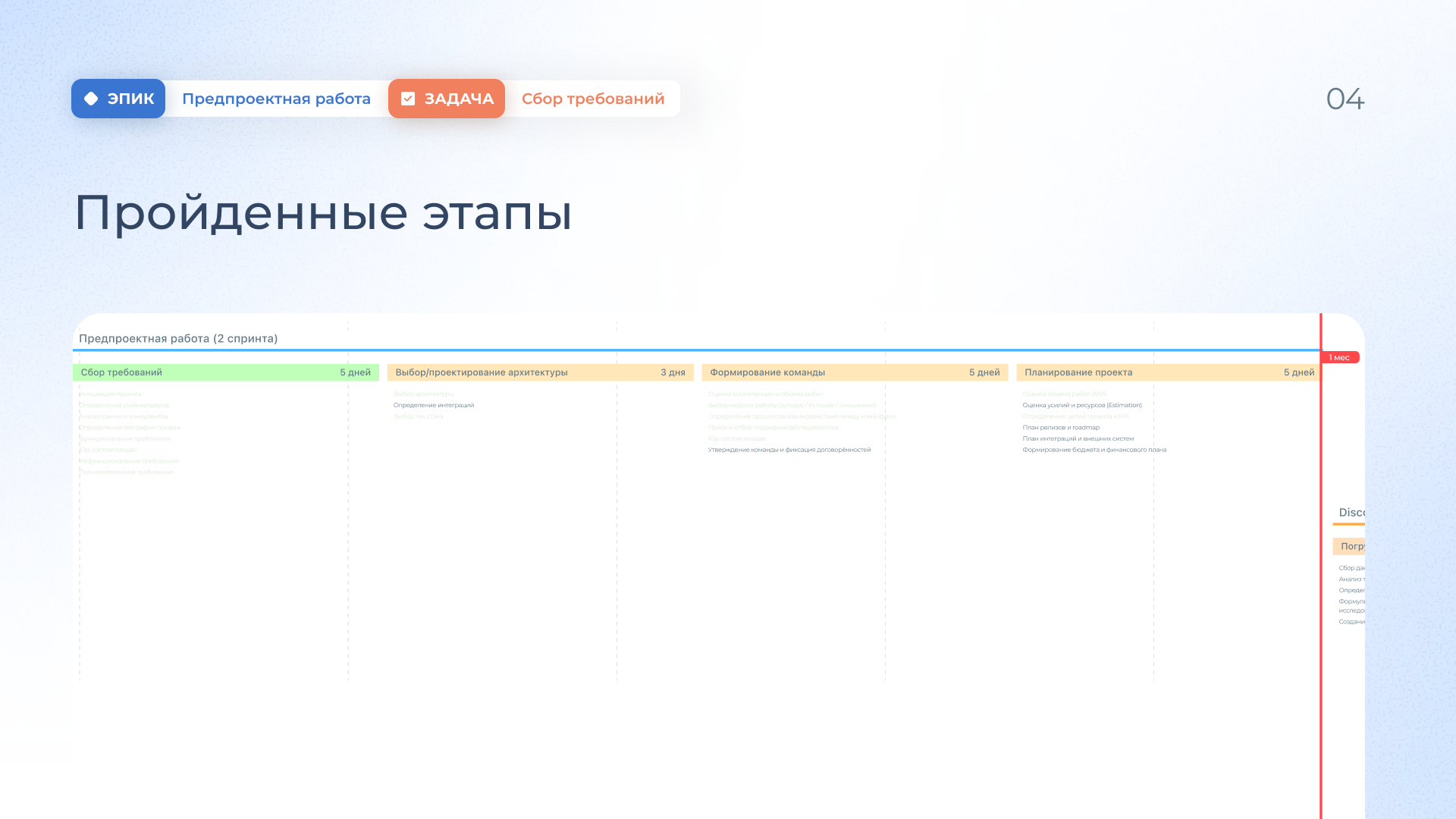Click 'Функциональные требования' task item
The height and width of the screenshot is (819, 1456).
click(125, 438)
